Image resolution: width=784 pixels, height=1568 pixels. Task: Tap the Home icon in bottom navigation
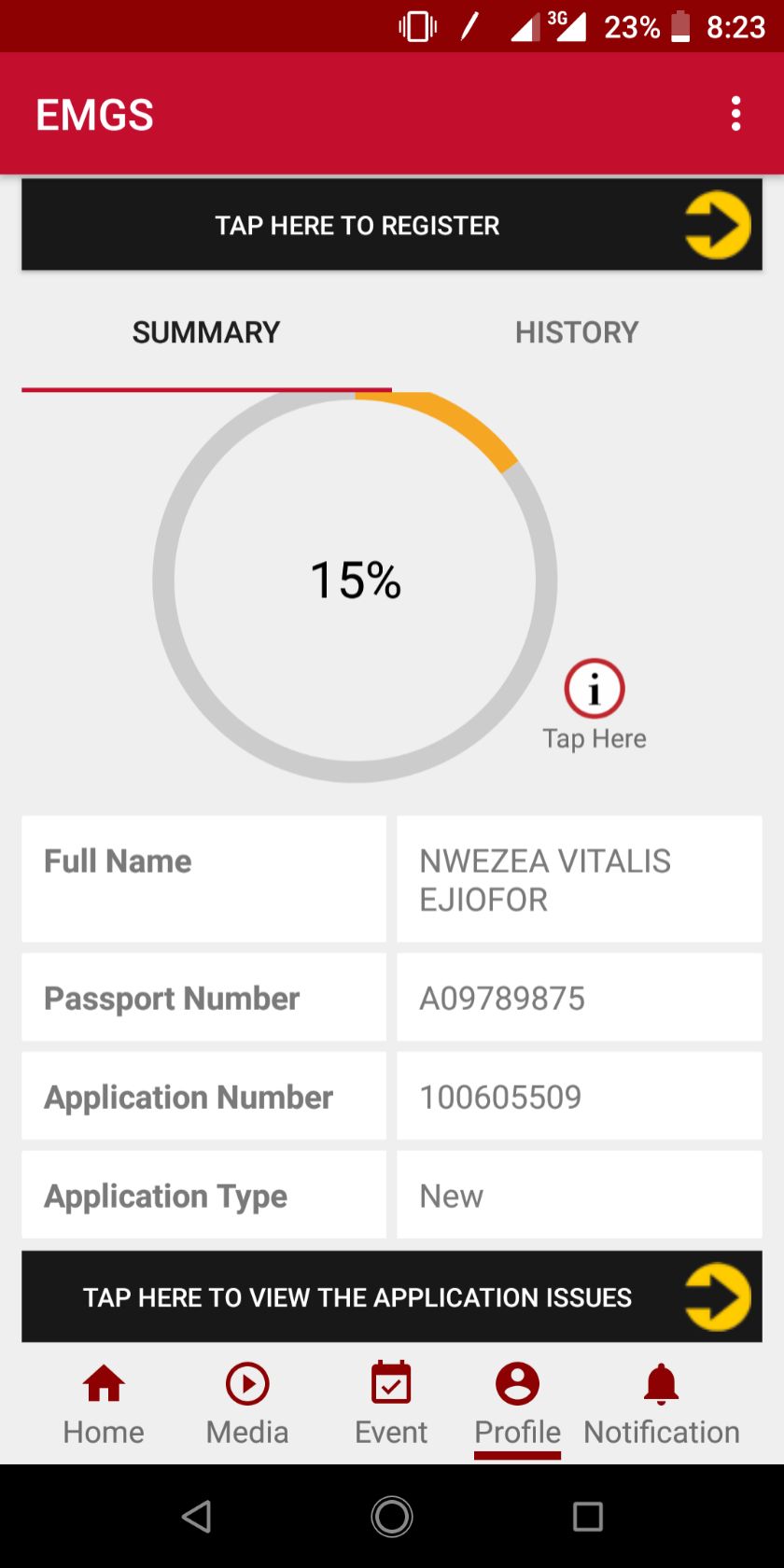[104, 1383]
